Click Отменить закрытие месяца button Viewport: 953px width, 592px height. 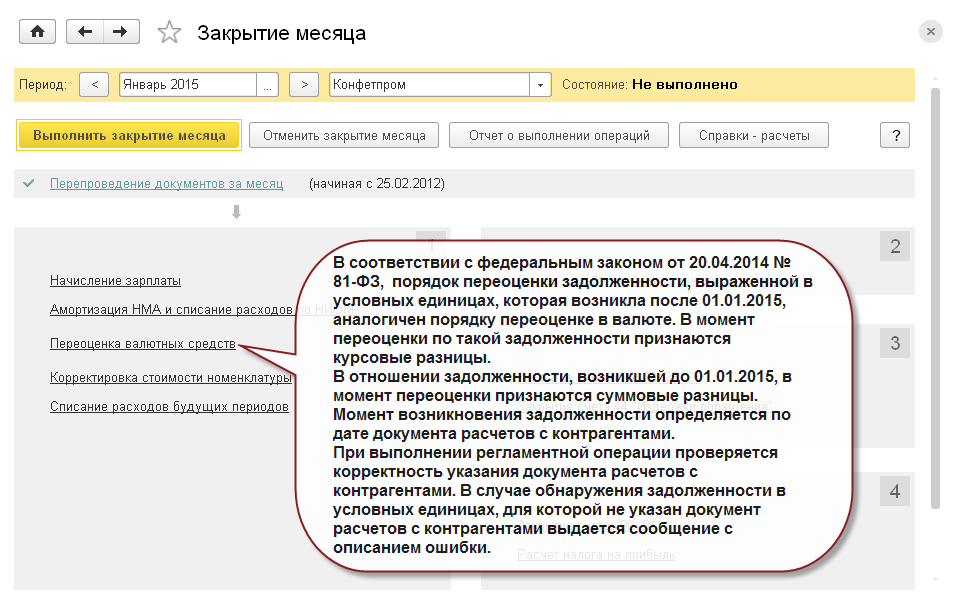344,136
